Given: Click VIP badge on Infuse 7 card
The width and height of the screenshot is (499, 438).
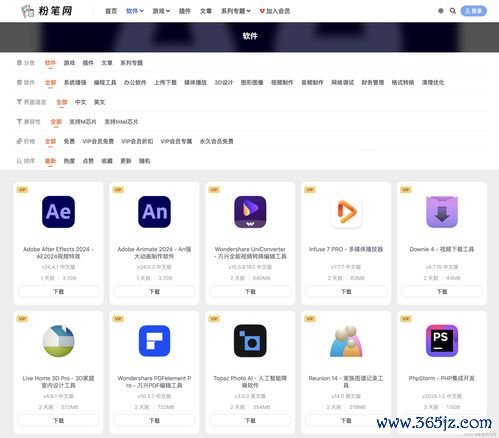Looking at the screenshot, I should tap(310, 190).
